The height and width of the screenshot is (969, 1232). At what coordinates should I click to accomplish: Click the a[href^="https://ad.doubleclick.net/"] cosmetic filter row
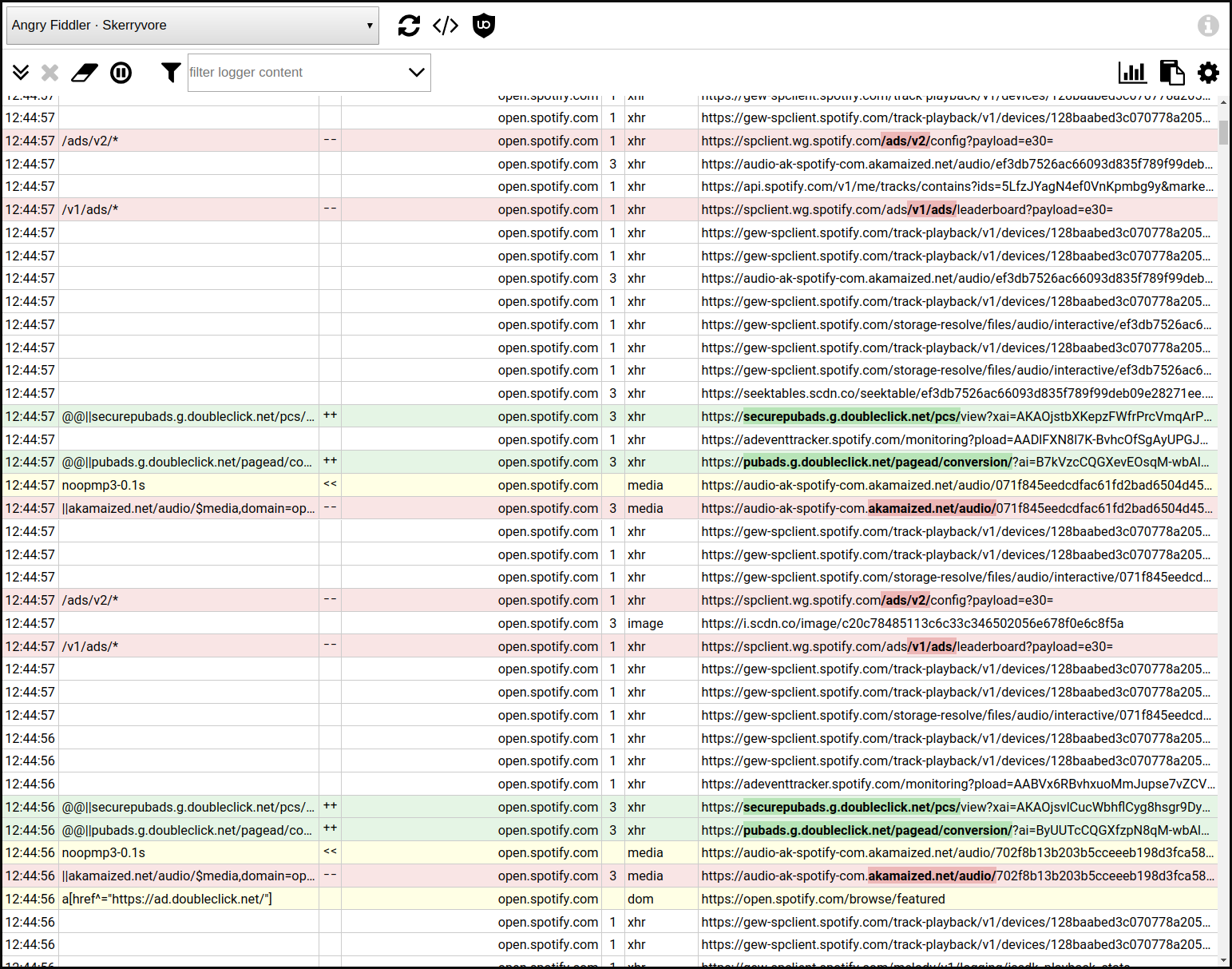(611, 899)
